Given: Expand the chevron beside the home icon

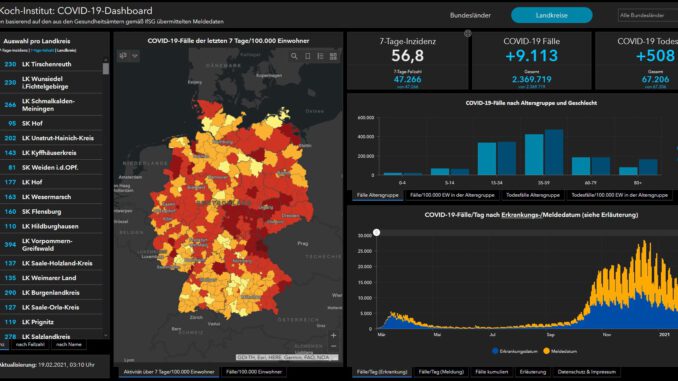Looking at the screenshot, I should (135, 56).
